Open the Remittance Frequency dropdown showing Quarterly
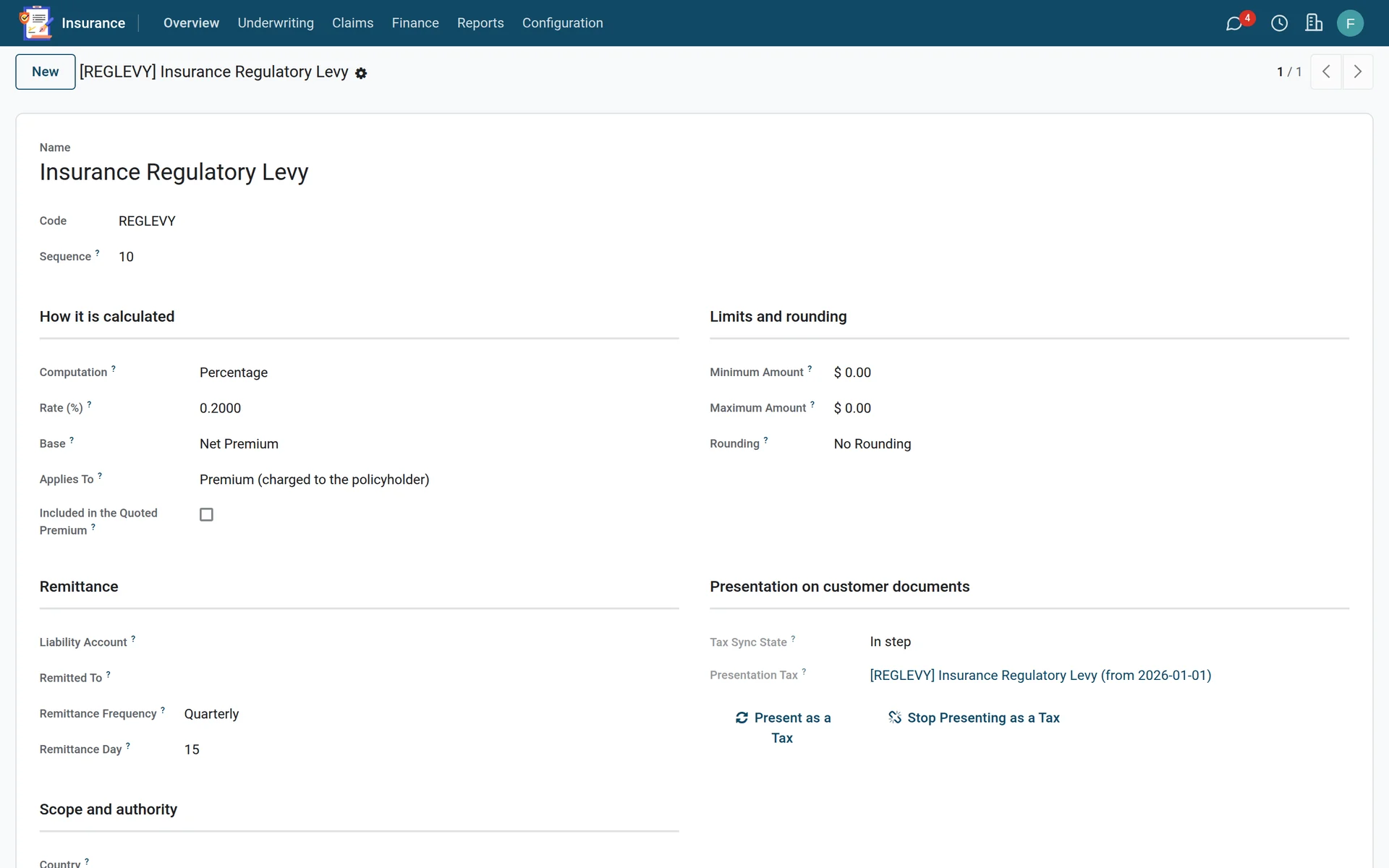1389x868 pixels. 430,714
